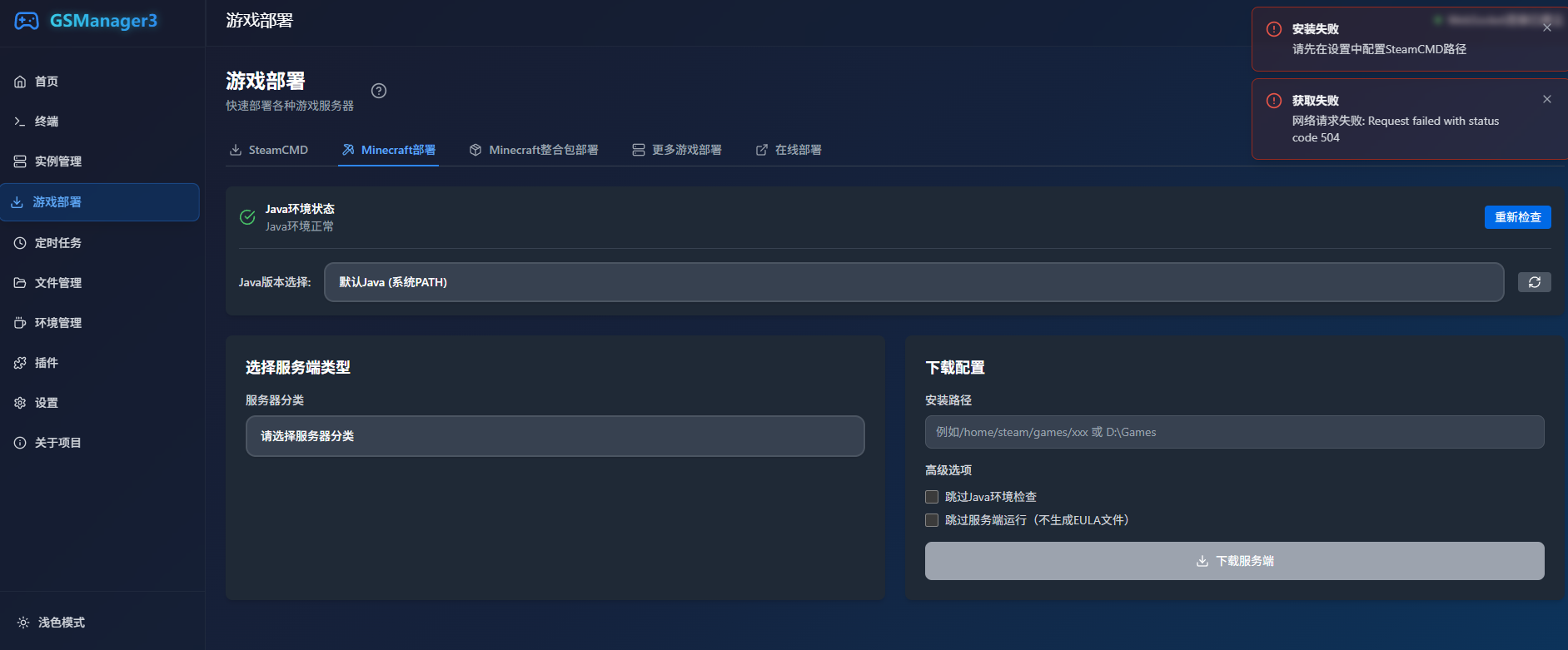This screenshot has height=650, width=1568.
Task: Click the 安装失败 notification title text
Action: tap(1316, 29)
